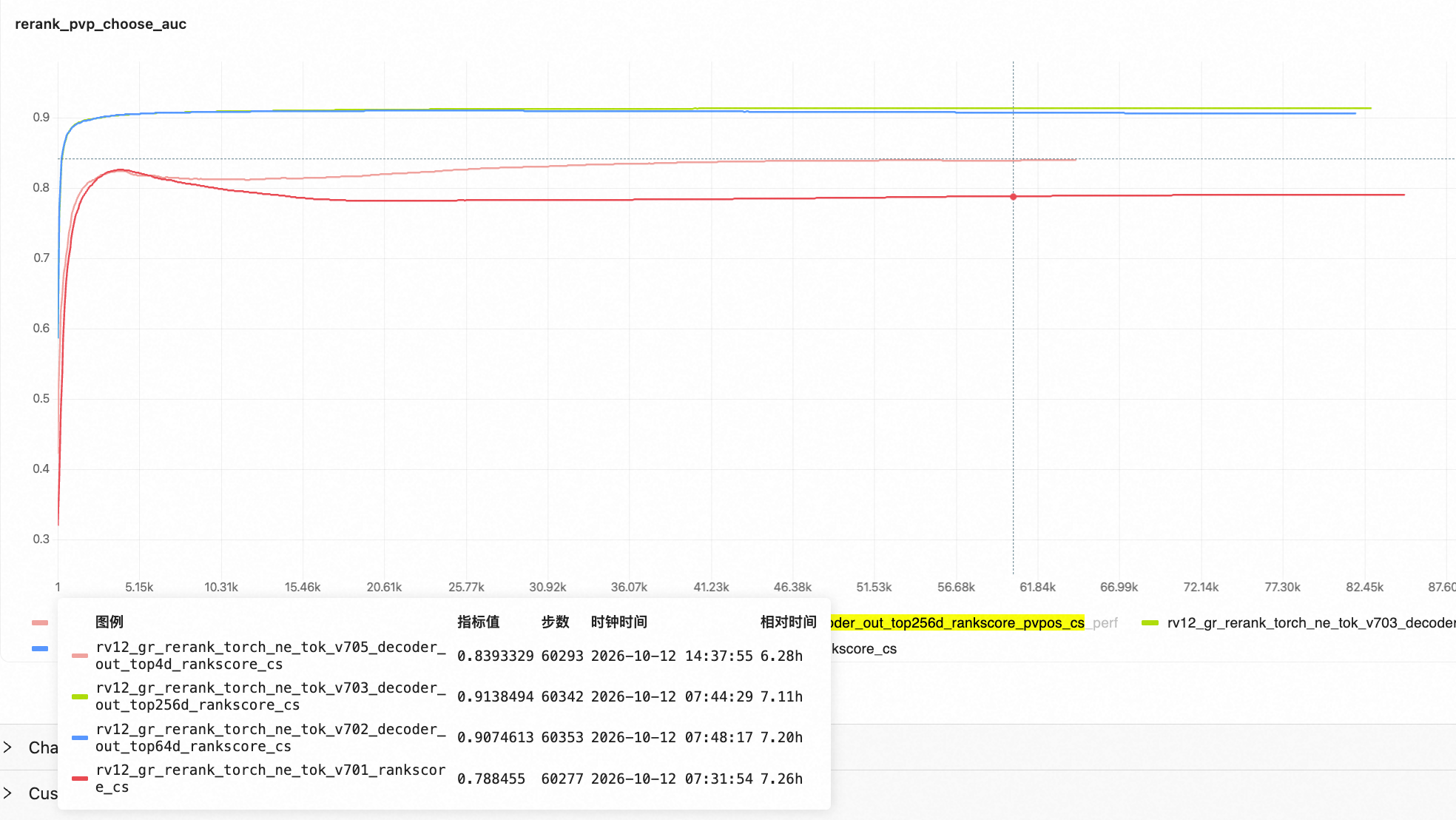Click tooltip series name v701_rankscore_cs
The height and width of the screenshot is (820, 1456).
(271, 779)
